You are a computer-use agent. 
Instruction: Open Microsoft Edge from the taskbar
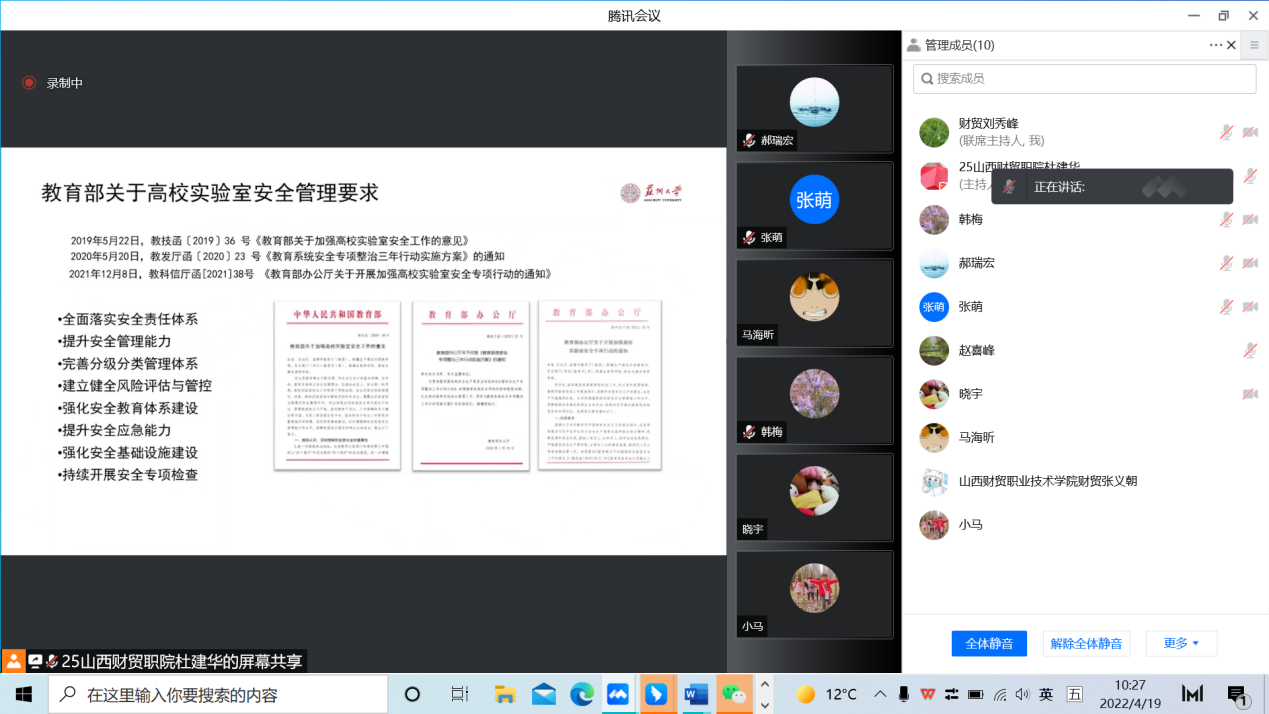point(581,694)
